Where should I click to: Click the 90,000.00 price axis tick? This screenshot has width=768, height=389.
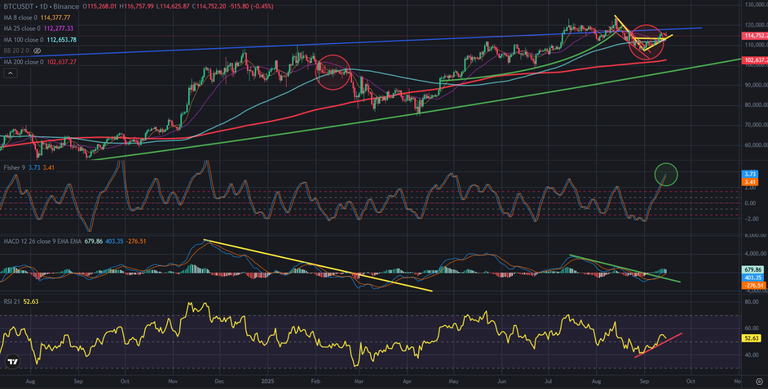(x=755, y=85)
